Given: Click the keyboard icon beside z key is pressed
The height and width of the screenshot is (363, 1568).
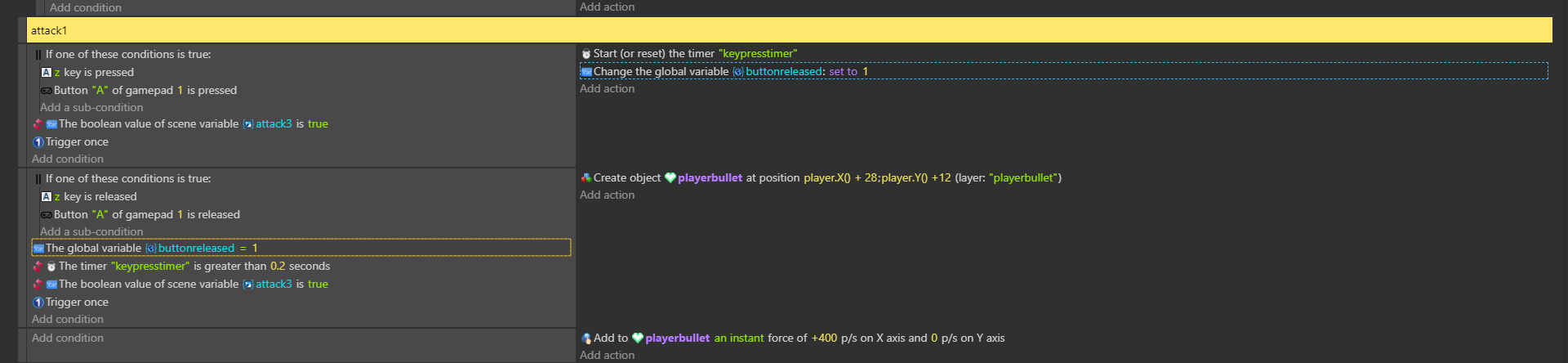Looking at the screenshot, I should click(47, 73).
